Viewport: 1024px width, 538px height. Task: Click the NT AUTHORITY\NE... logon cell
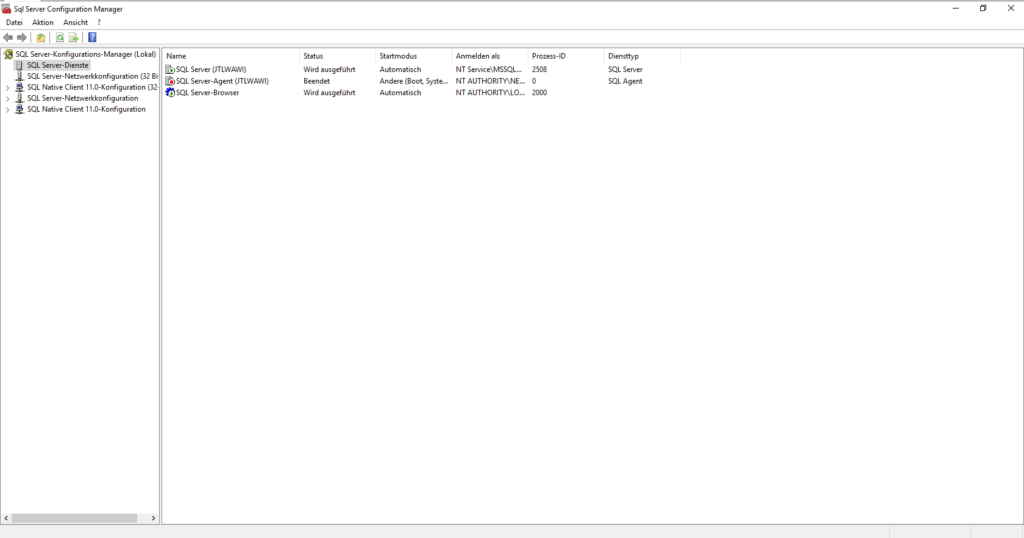(490, 81)
